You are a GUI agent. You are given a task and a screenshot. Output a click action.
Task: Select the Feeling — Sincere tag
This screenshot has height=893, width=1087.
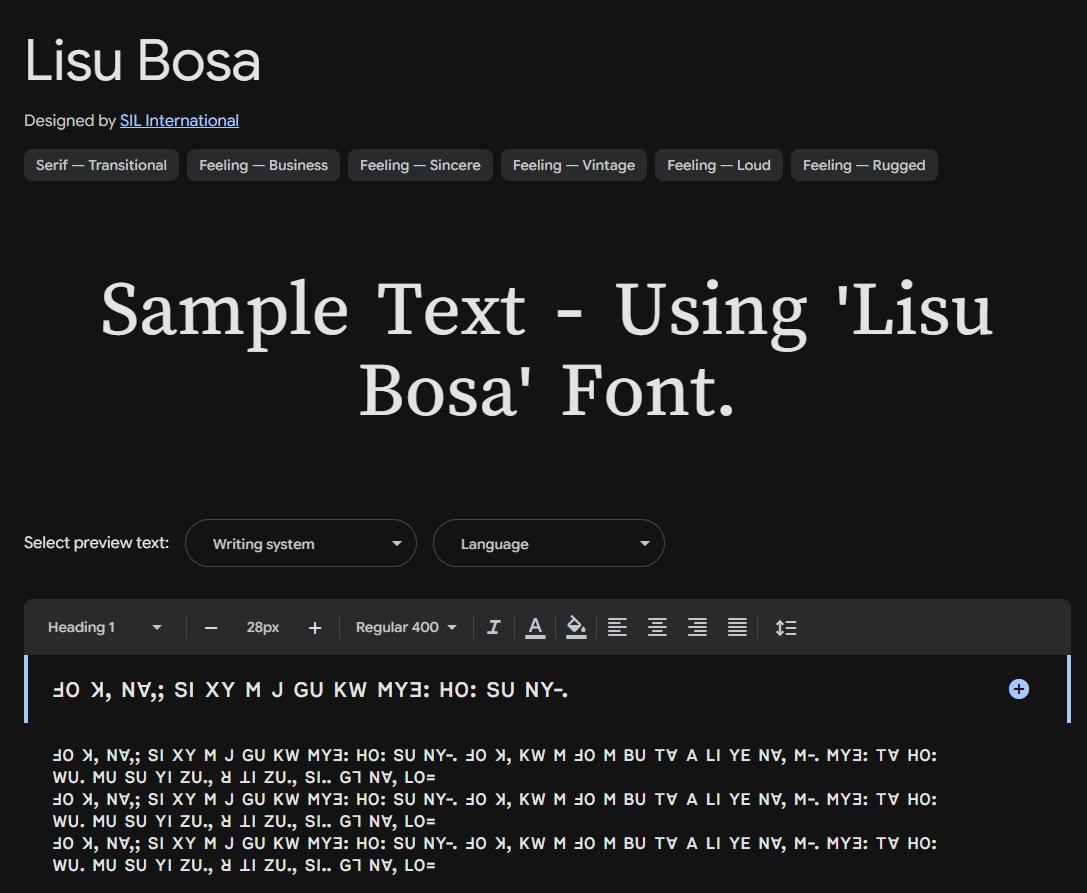[420, 165]
